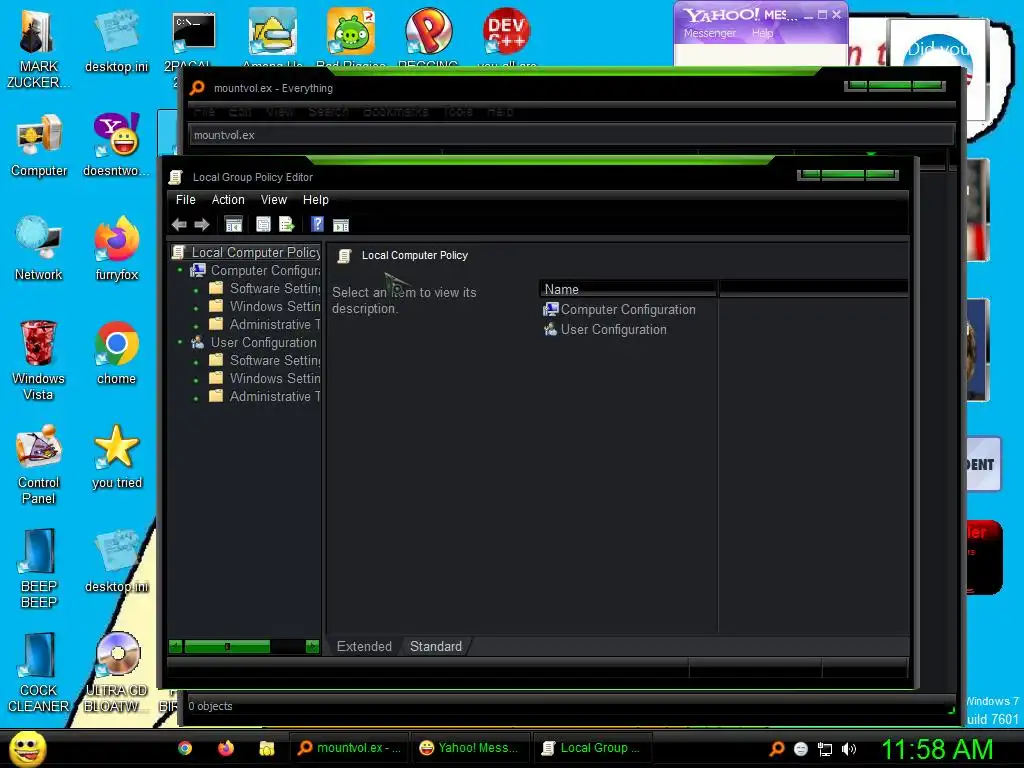This screenshot has width=1024, height=768.
Task: Open Firefox pinned on the taskbar
Action: click(226, 748)
